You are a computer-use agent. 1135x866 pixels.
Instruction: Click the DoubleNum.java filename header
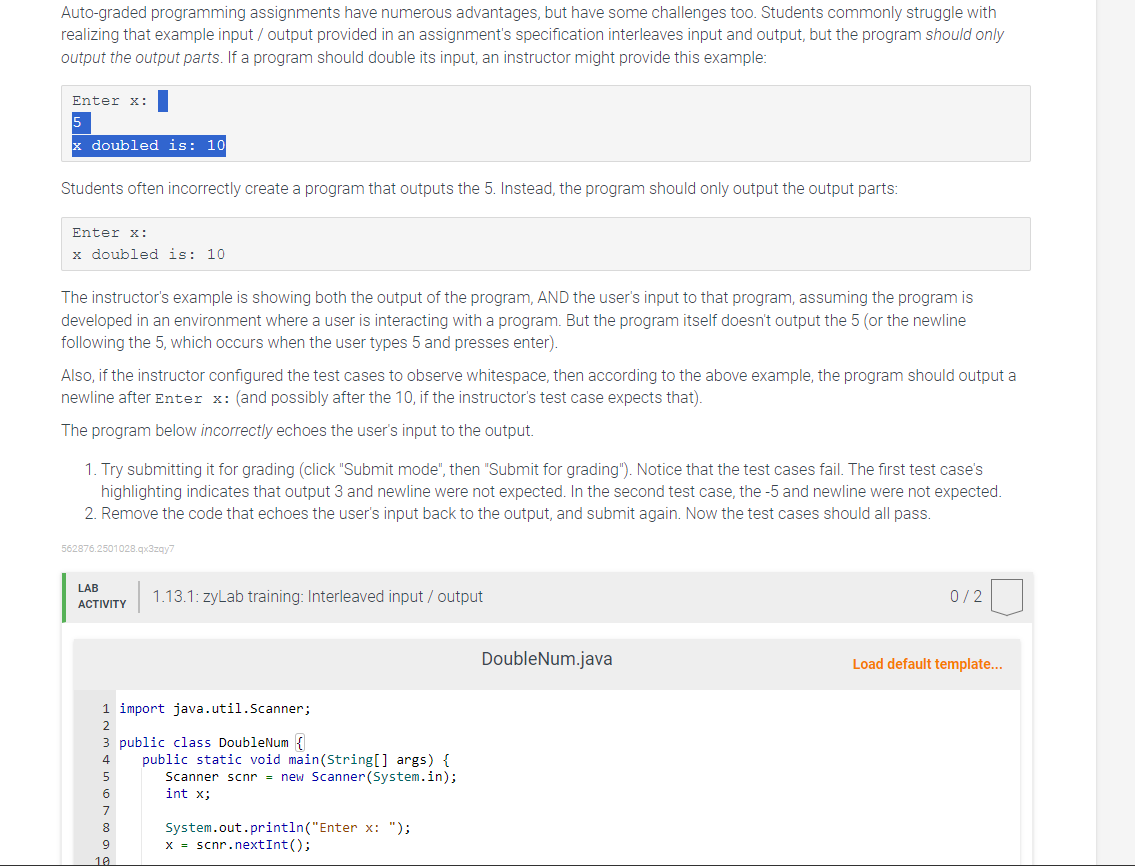coord(546,659)
